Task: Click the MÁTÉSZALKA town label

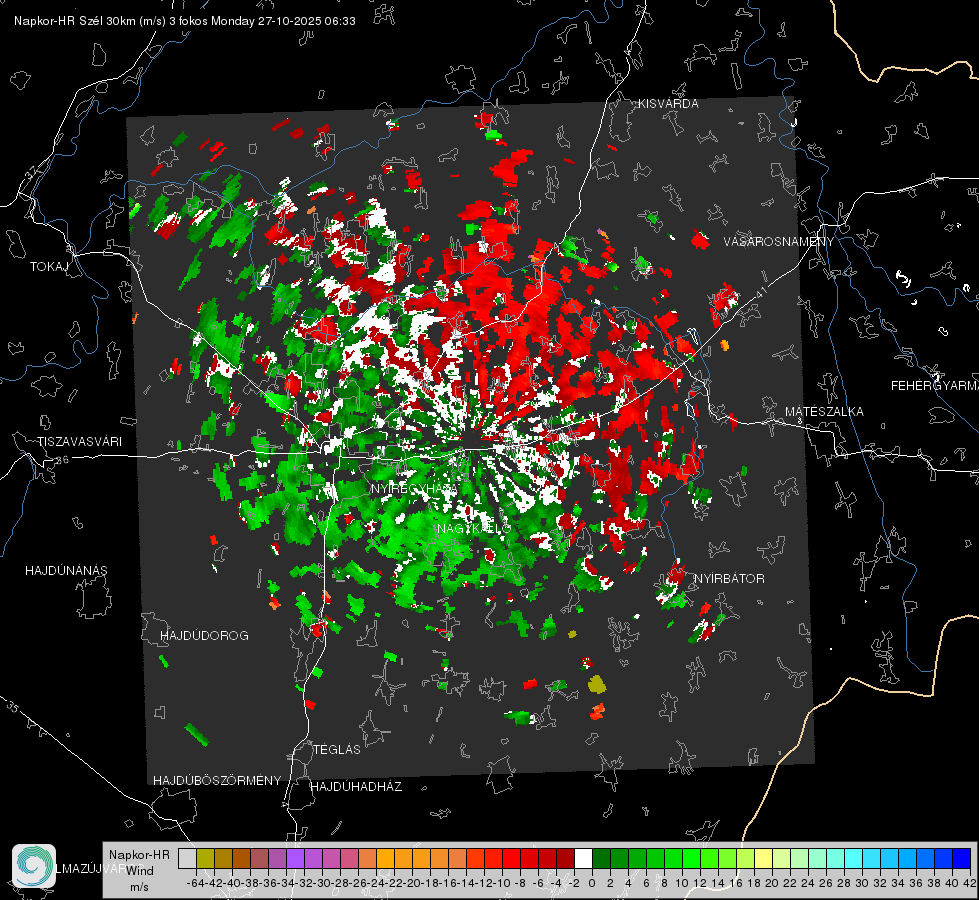Action: (824, 412)
